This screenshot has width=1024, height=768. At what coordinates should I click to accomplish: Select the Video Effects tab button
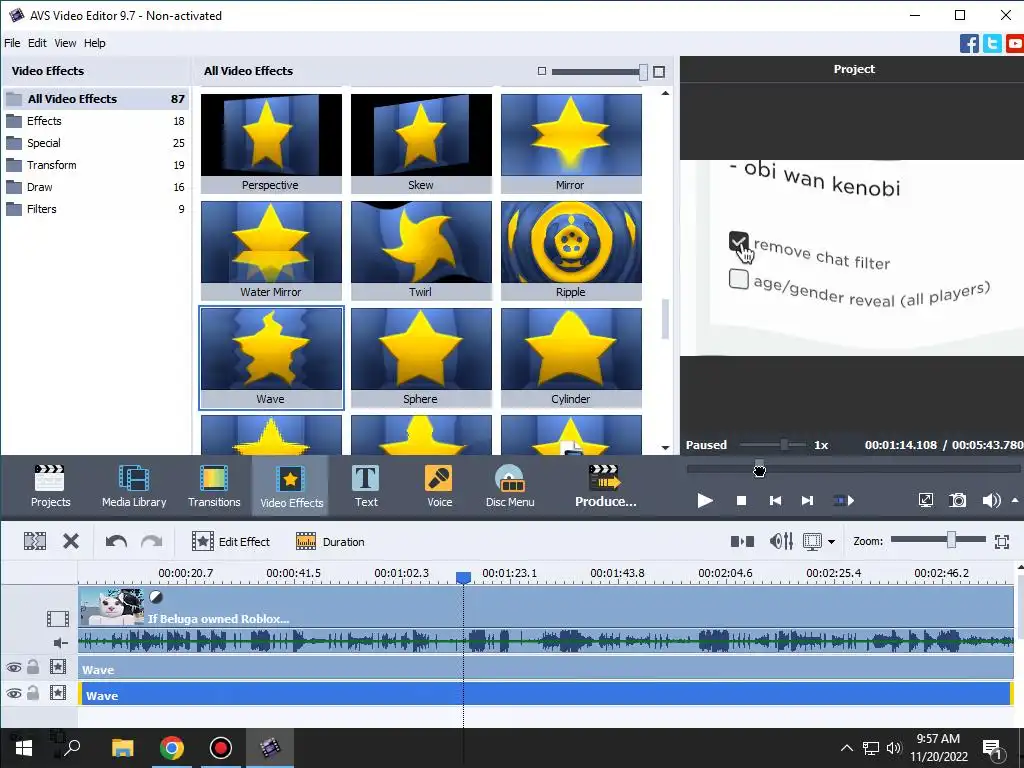(291, 486)
